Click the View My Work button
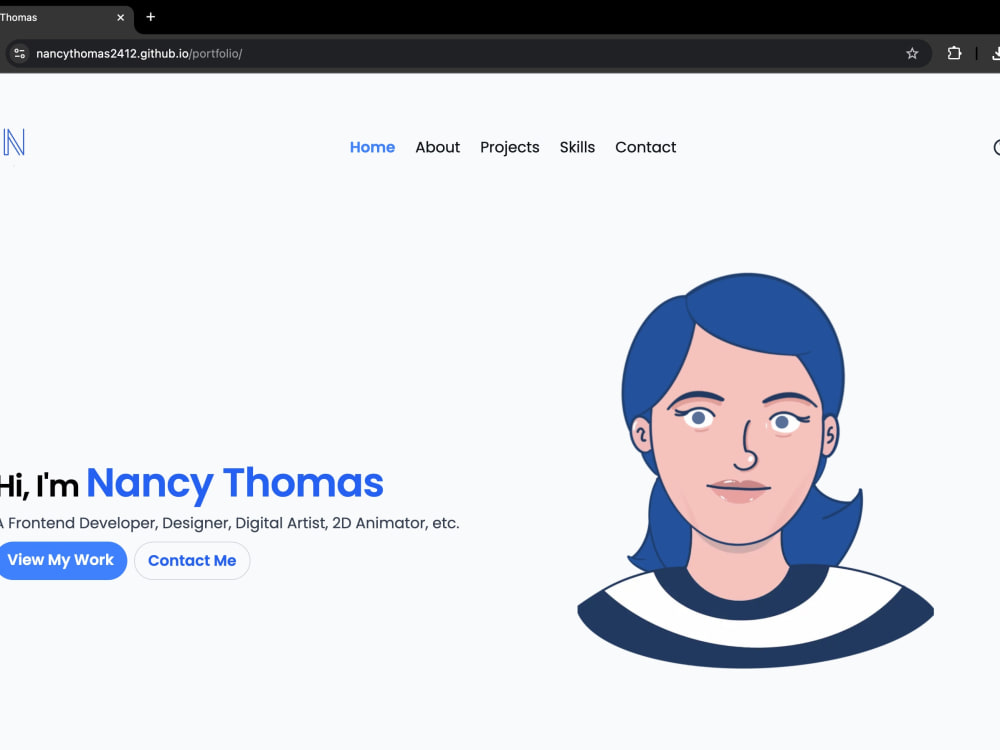The image size is (1000, 750). click(x=61, y=561)
